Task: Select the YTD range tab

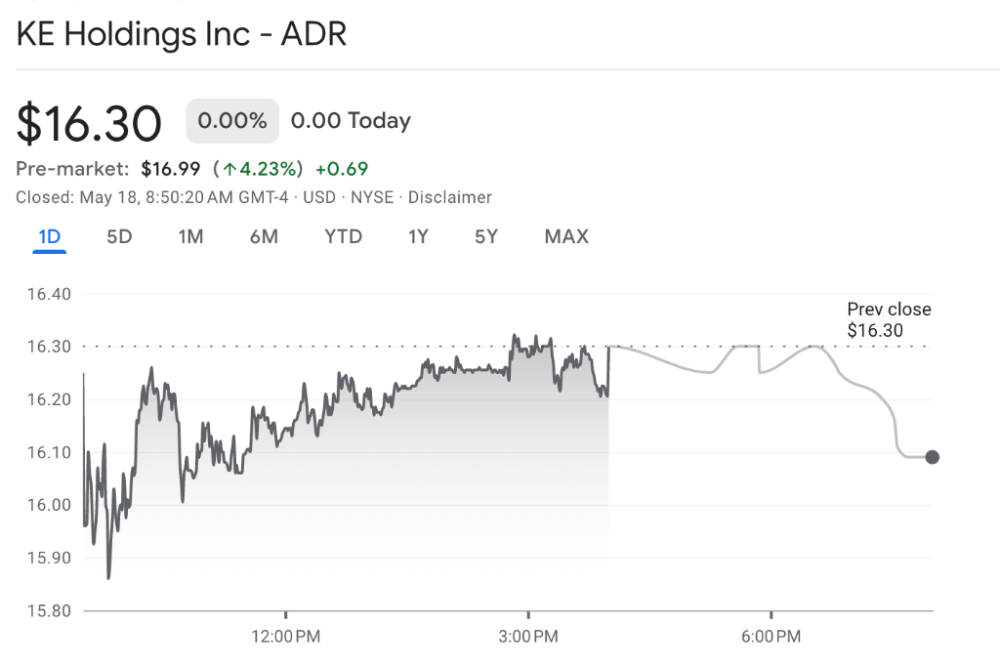Action: [x=343, y=237]
